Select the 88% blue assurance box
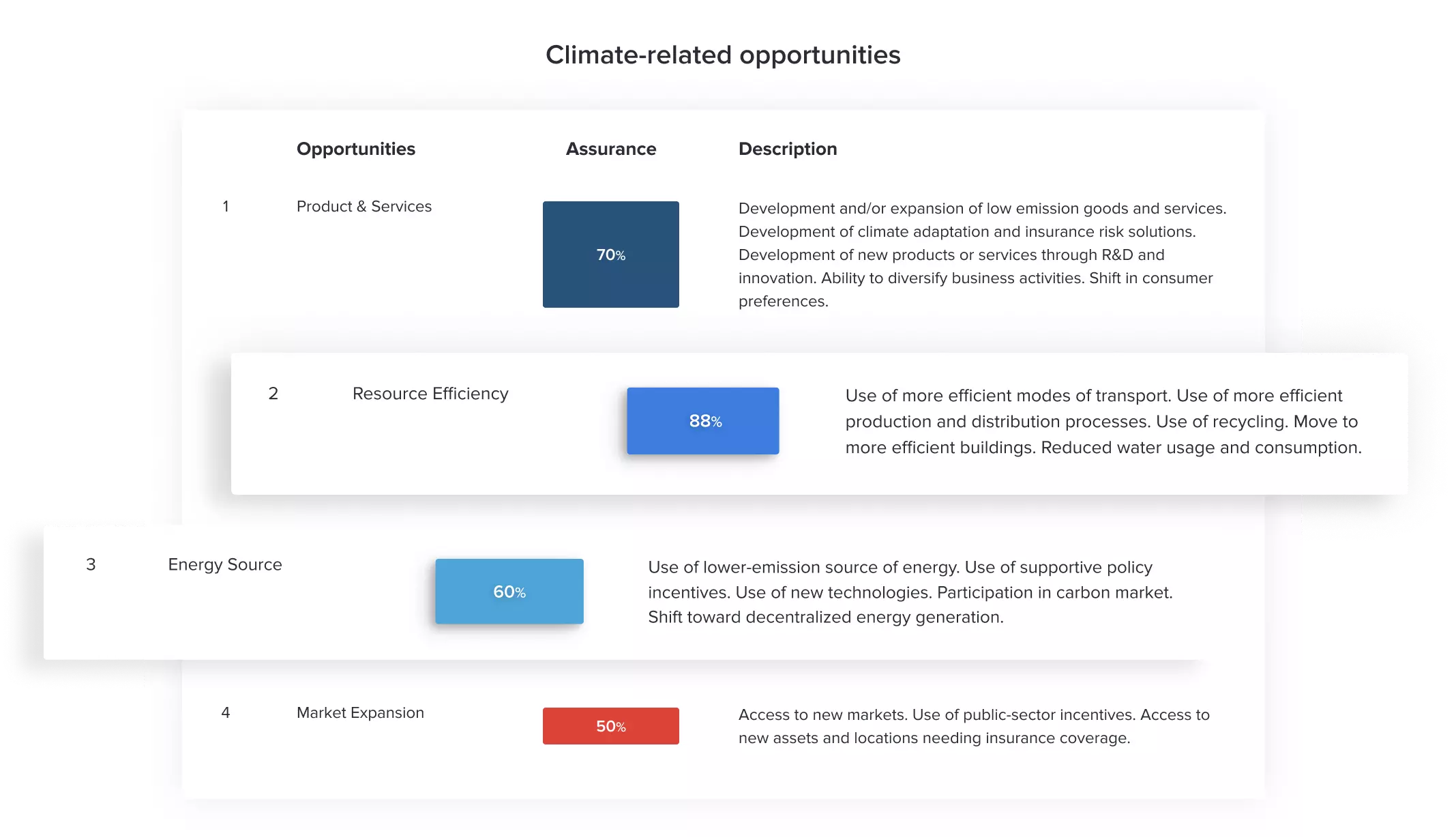The image size is (1456, 840). [x=703, y=421]
